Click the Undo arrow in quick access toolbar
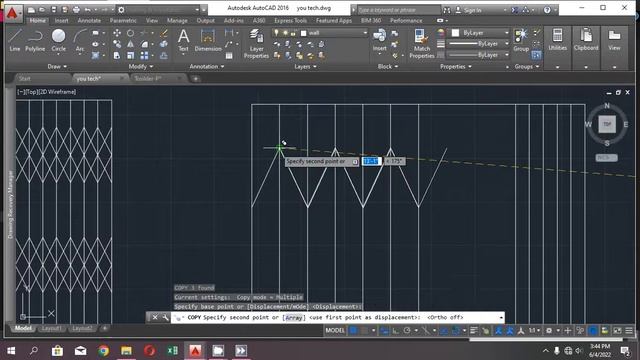 pos(87,9)
